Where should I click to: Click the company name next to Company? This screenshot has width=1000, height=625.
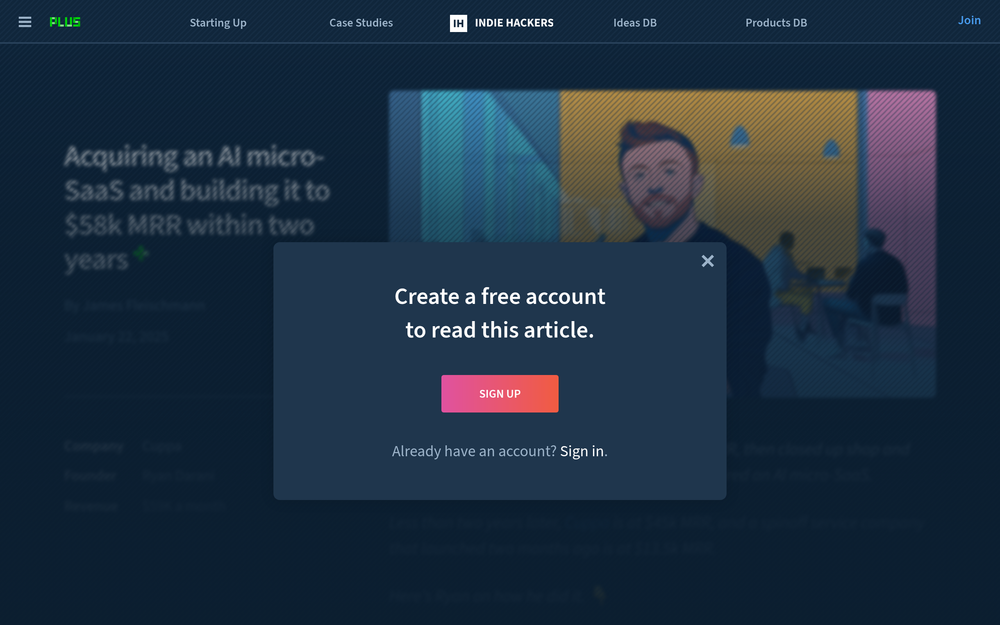(161, 446)
